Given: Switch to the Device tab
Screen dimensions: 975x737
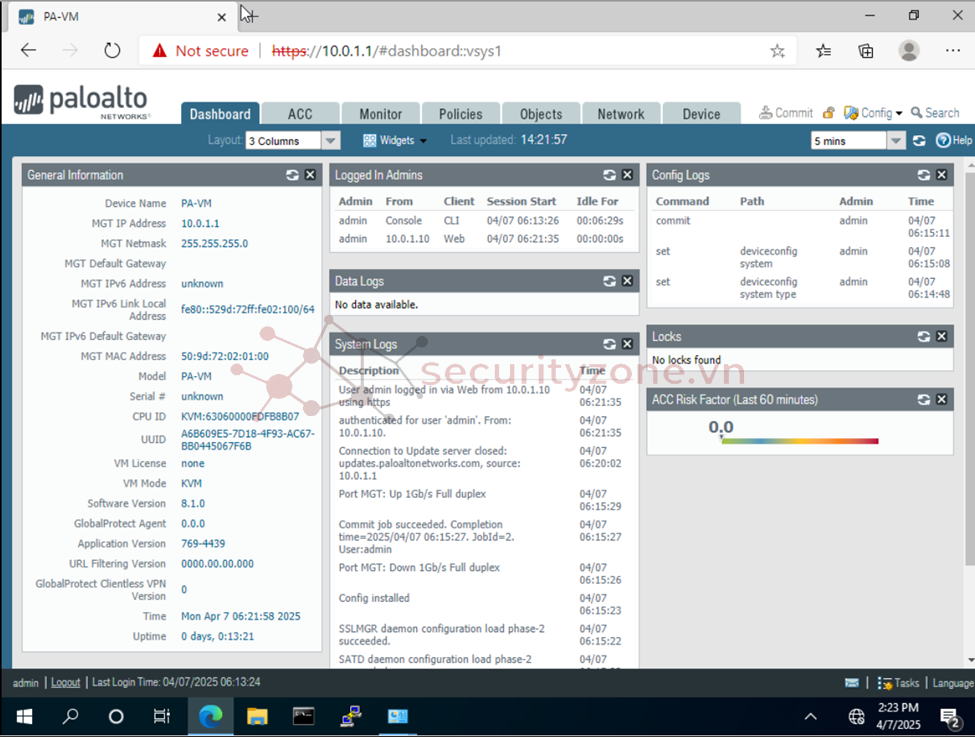Looking at the screenshot, I should 701,114.
